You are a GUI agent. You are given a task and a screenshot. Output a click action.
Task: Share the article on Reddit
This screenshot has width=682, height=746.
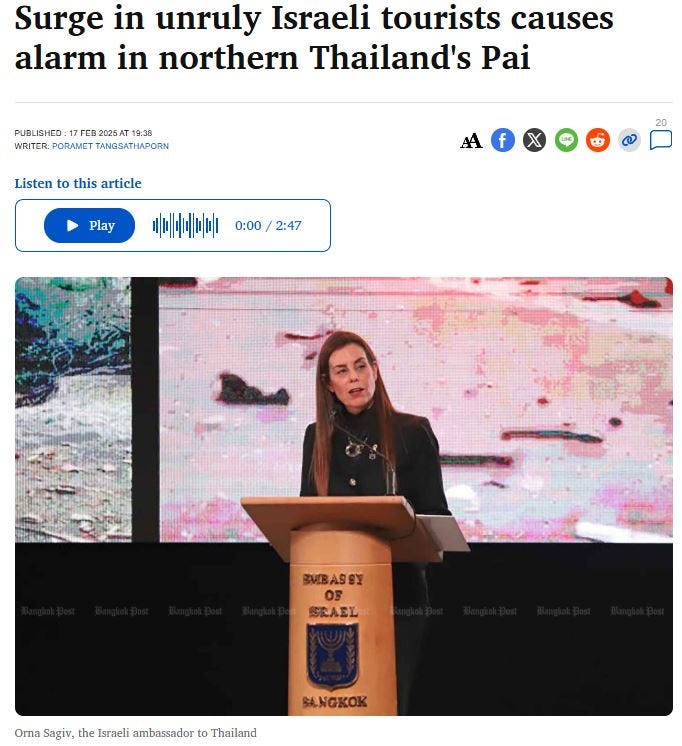[598, 140]
